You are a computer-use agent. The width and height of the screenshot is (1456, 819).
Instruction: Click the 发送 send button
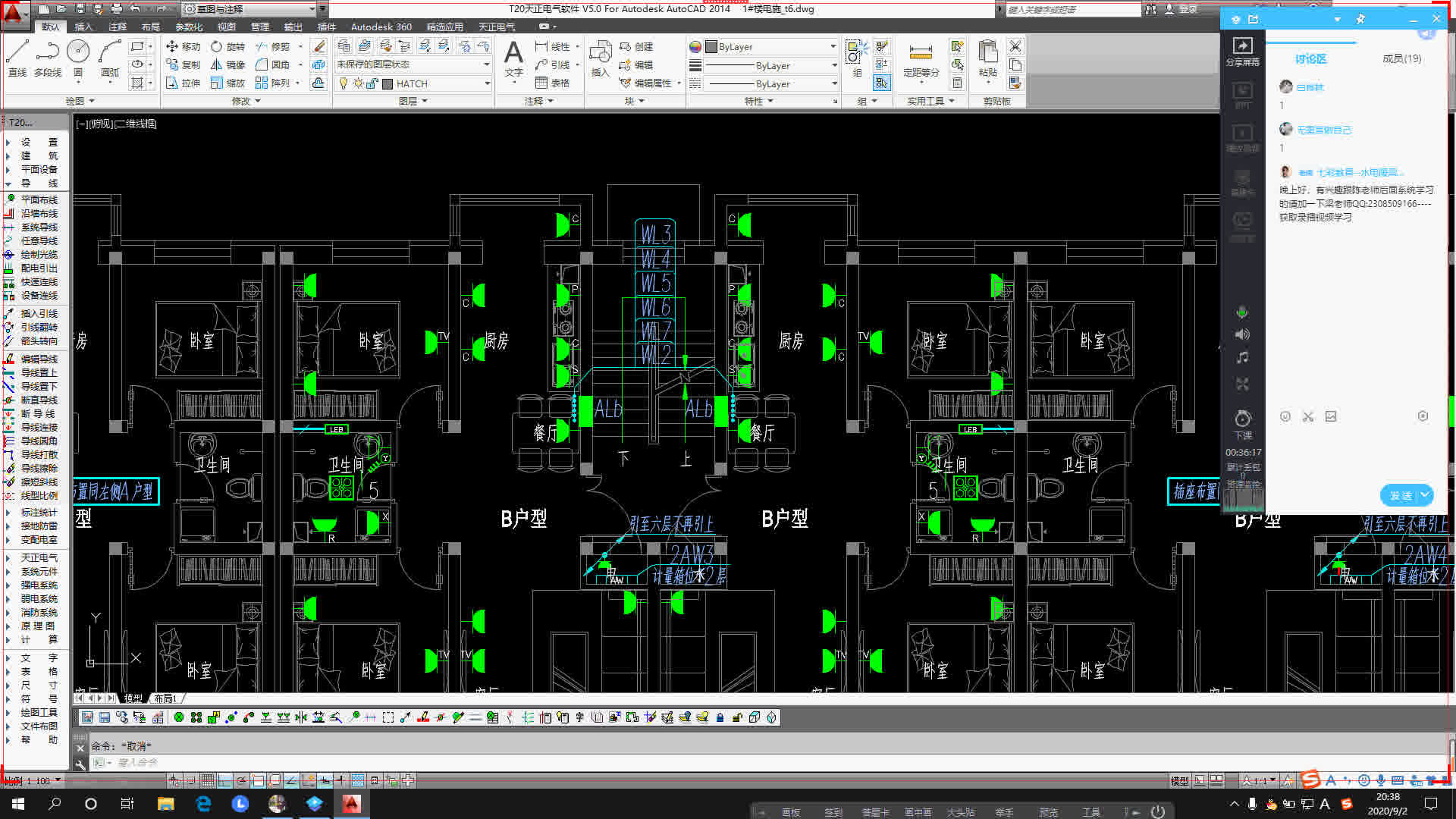(x=1400, y=495)
